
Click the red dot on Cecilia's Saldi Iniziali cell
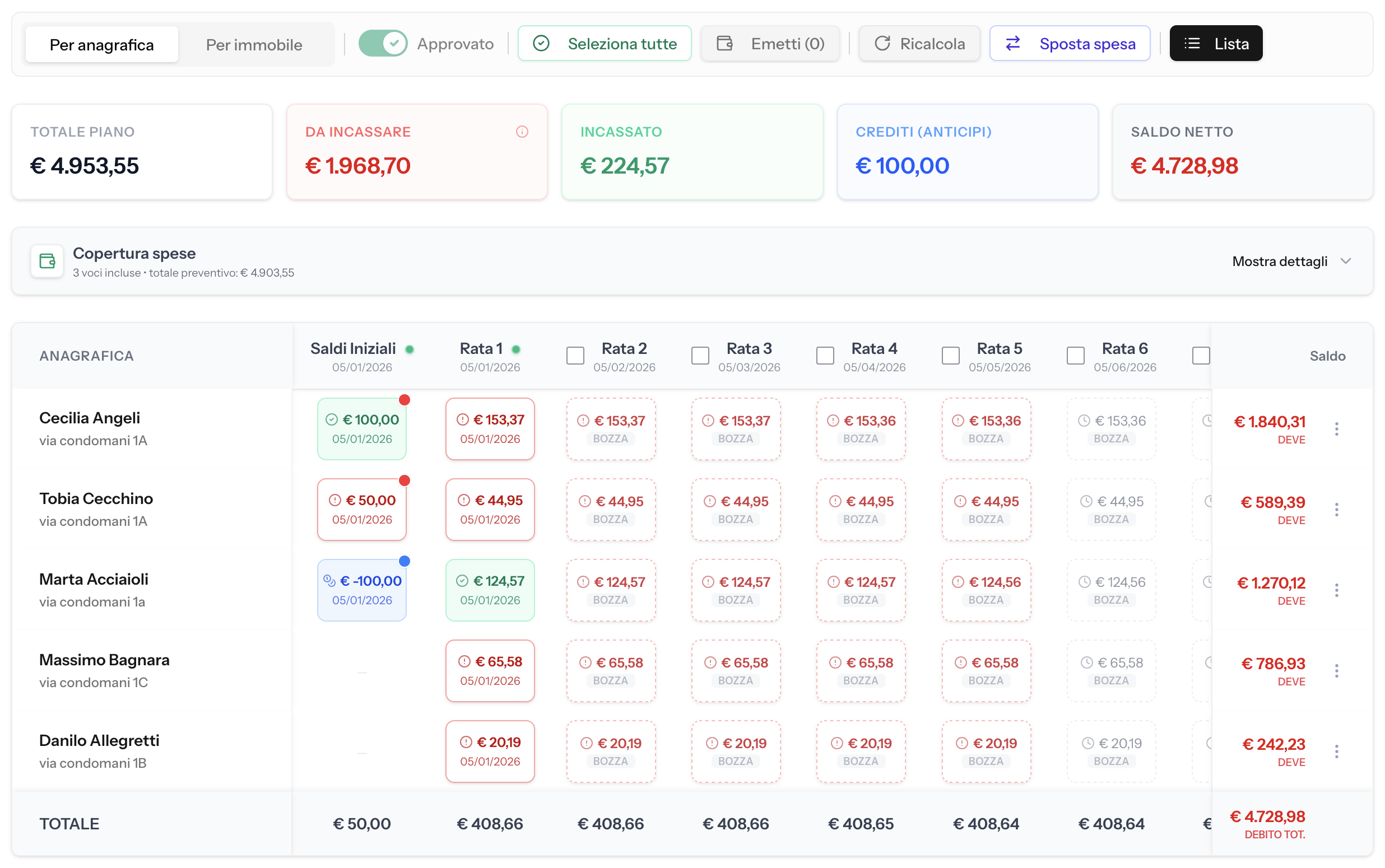pos(405,399)
